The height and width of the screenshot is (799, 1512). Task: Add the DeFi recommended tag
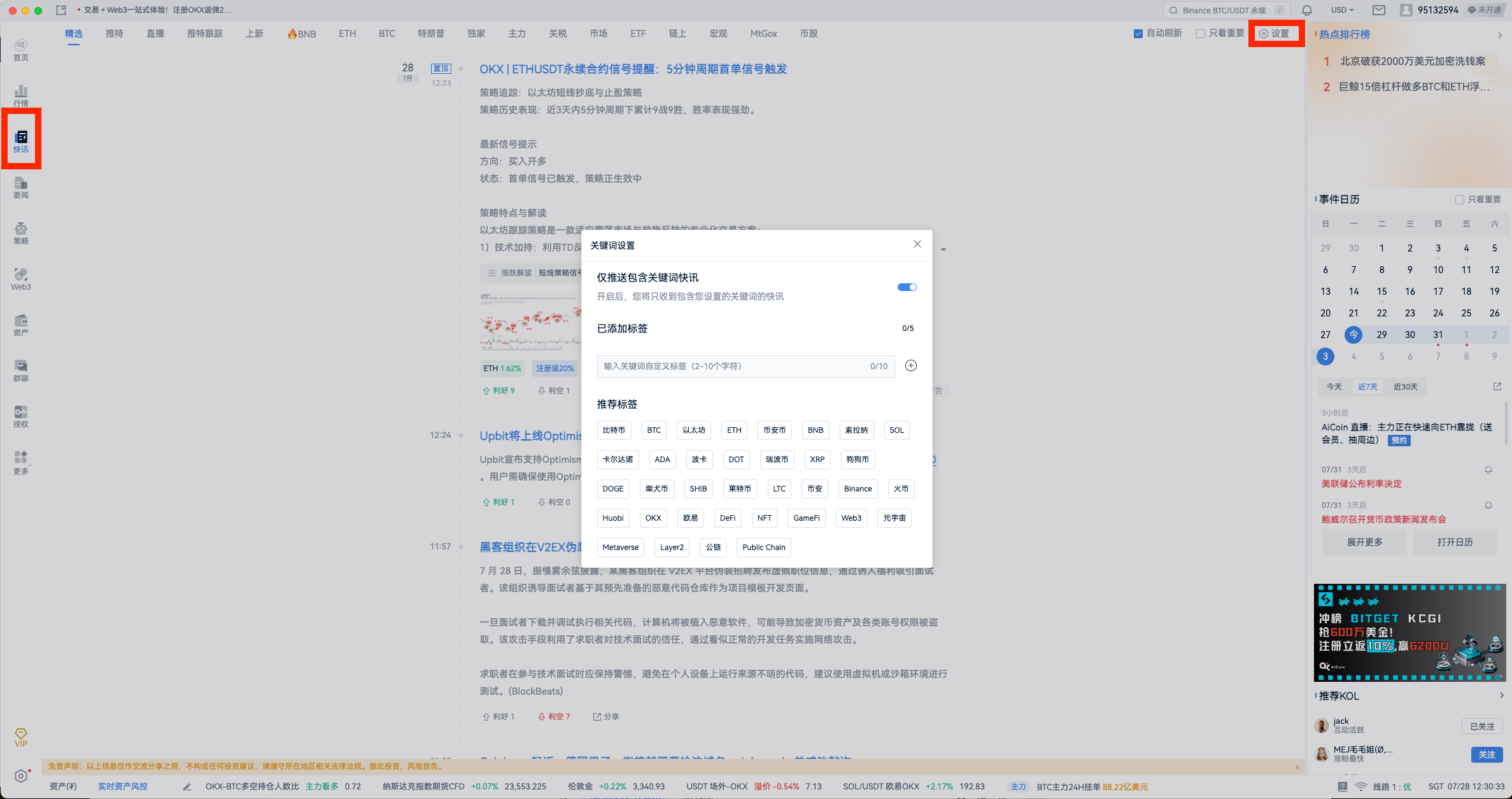pos(728,518)
